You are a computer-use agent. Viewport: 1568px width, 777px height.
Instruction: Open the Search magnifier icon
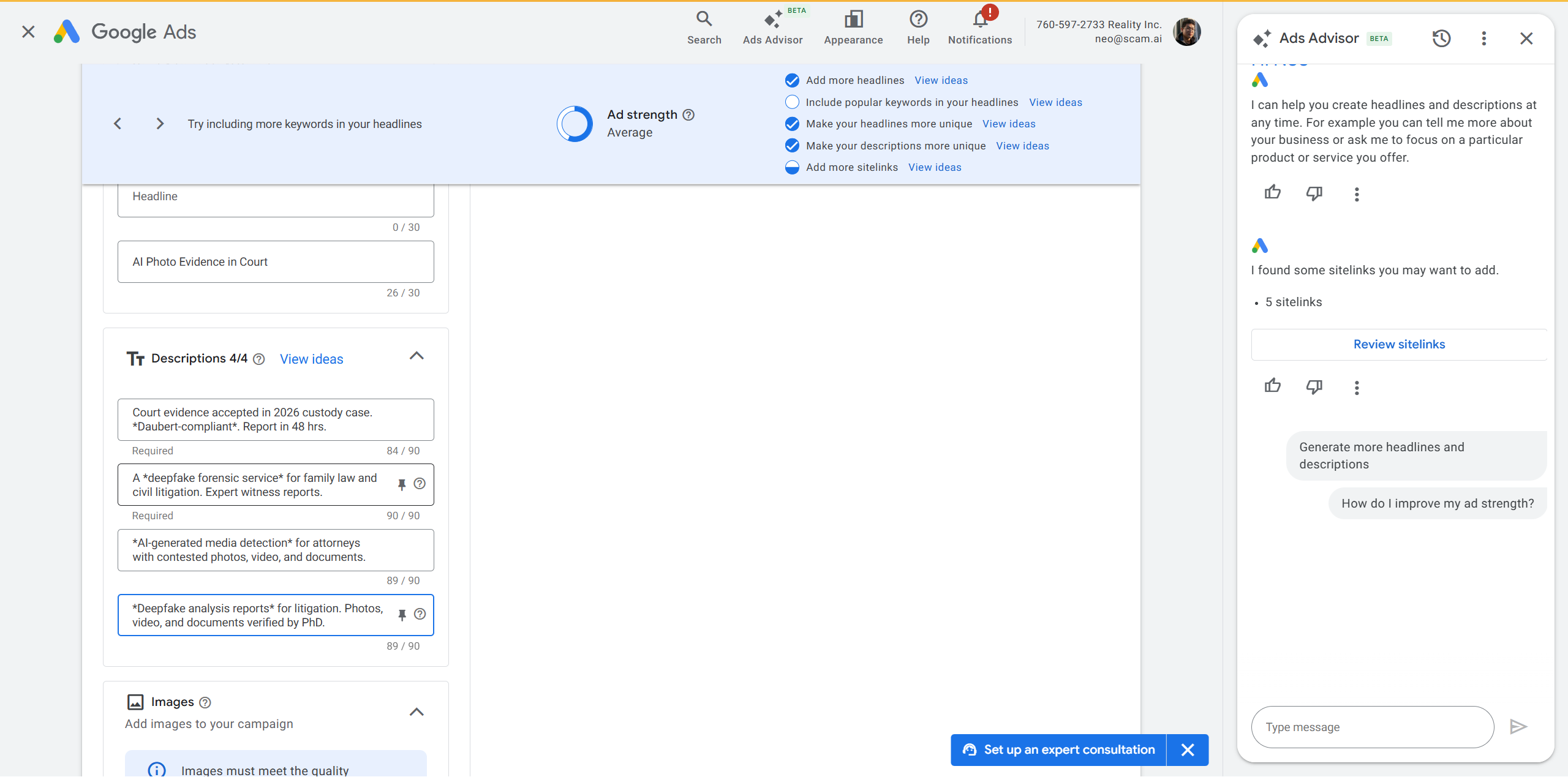pyautogui.click(x=704, y=19)
